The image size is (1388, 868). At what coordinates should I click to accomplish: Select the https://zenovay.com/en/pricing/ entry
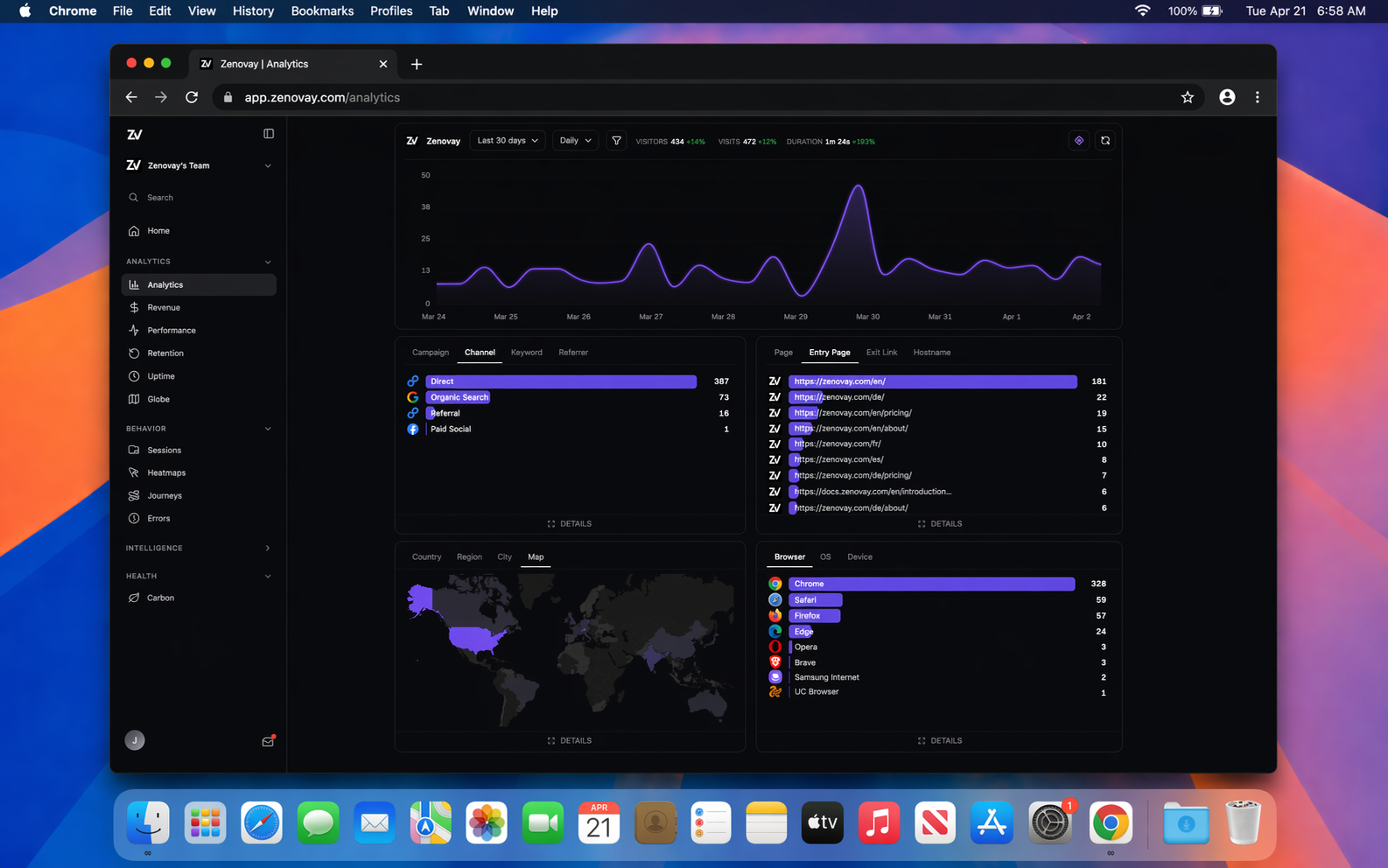937,413
